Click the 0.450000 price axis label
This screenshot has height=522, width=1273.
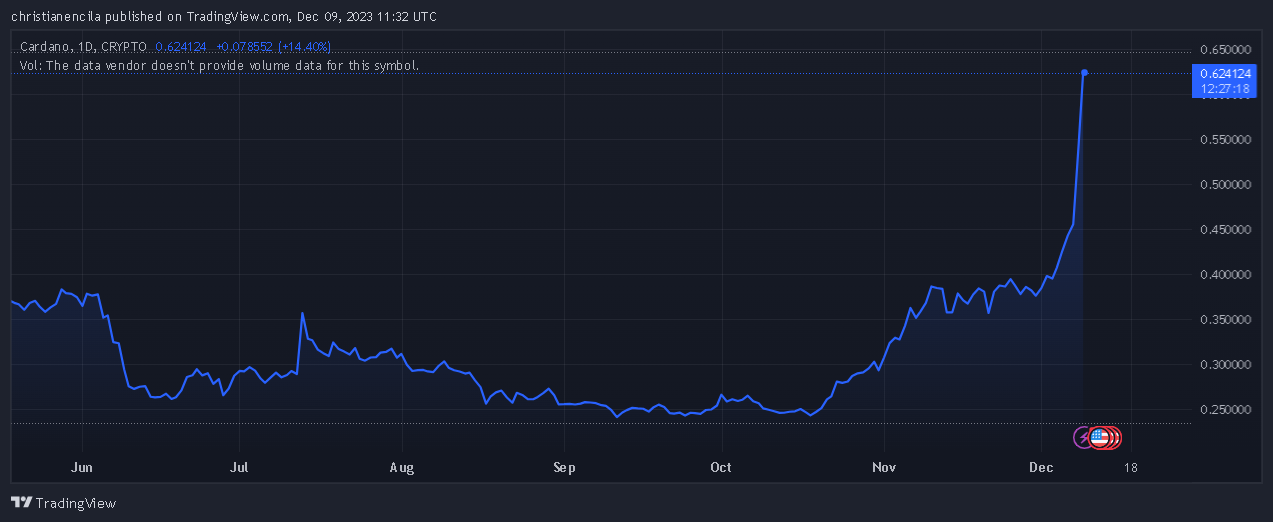(x=1225, y=229)
